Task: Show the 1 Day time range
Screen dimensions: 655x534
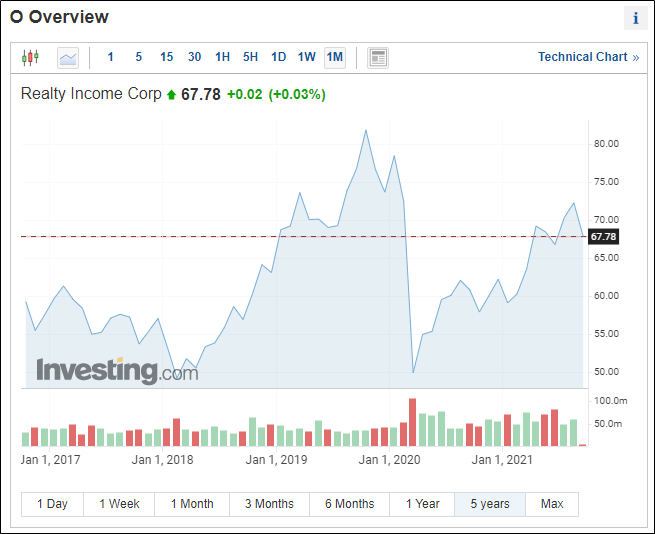Action: tap(52, 504)
